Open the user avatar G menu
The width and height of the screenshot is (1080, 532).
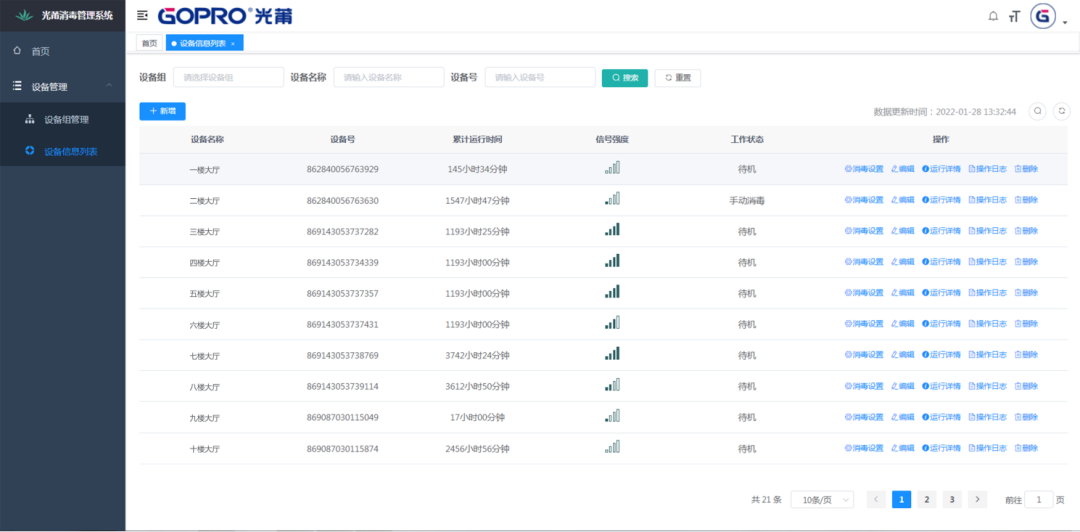pos(1043,17)
